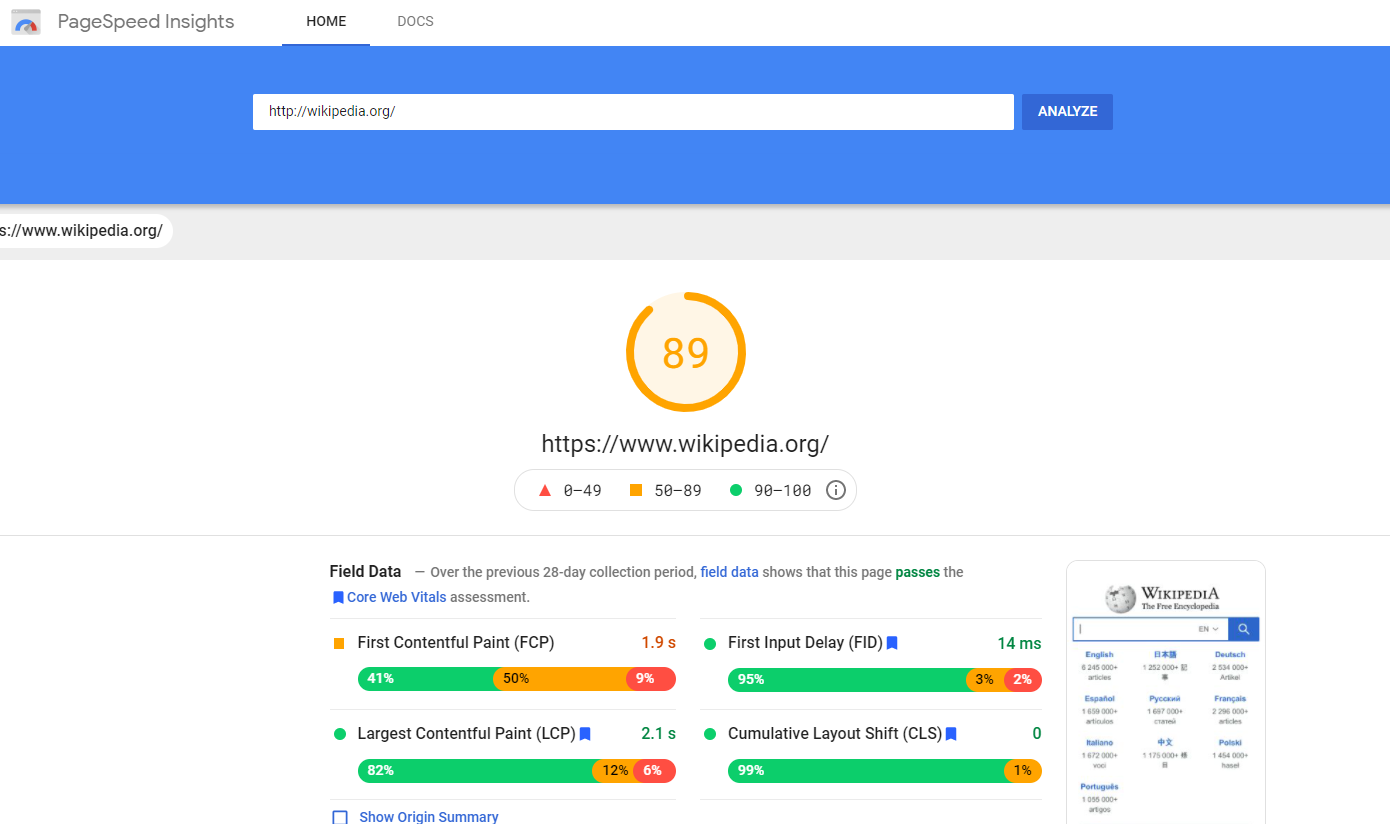
Task: Click the 3% orange segment of the FID bar
Action: pyautogui.click(x=985, y=680)
